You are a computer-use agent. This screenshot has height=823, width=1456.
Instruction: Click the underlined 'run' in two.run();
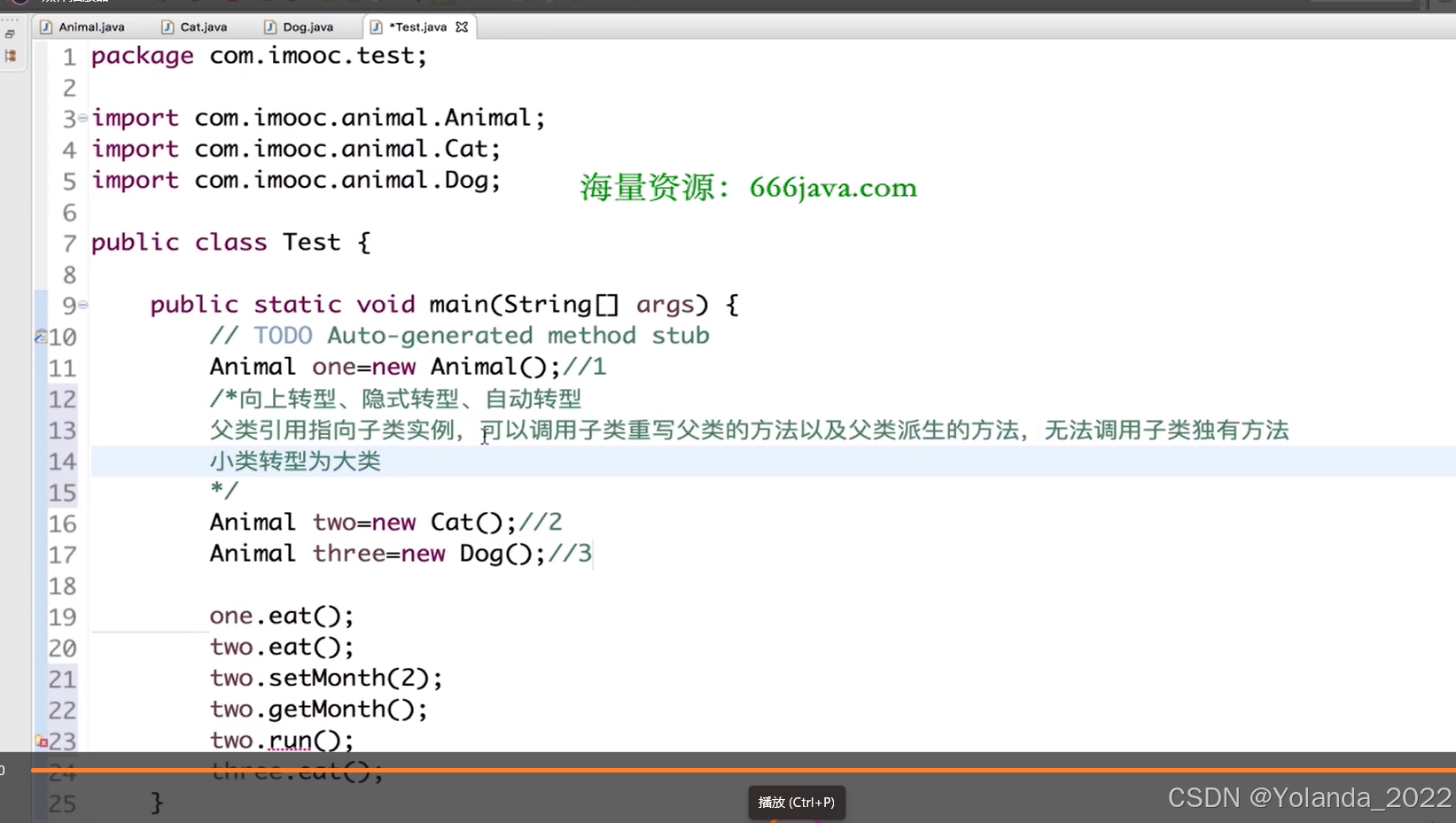[x=290, y=741]
